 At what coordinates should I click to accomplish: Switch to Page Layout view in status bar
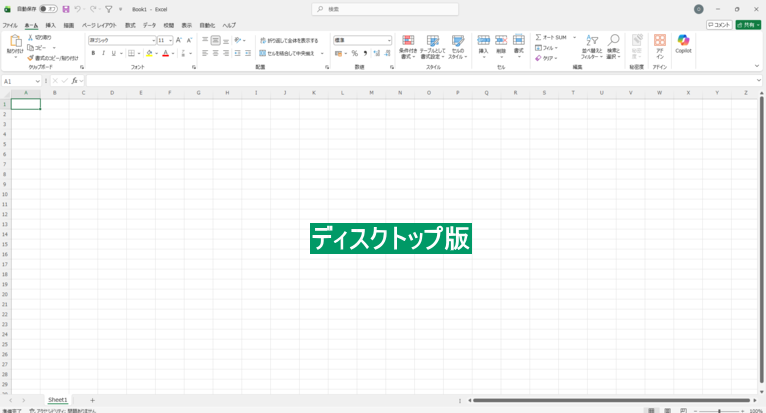(x=667, y=411)
